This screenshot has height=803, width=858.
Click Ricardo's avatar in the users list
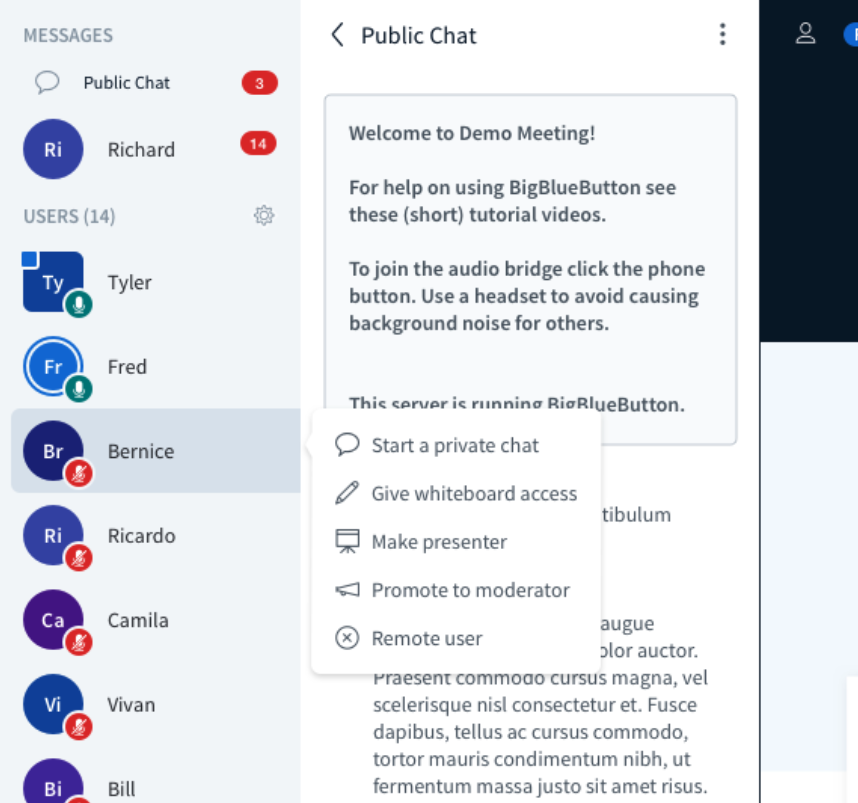tap(53, 535)
